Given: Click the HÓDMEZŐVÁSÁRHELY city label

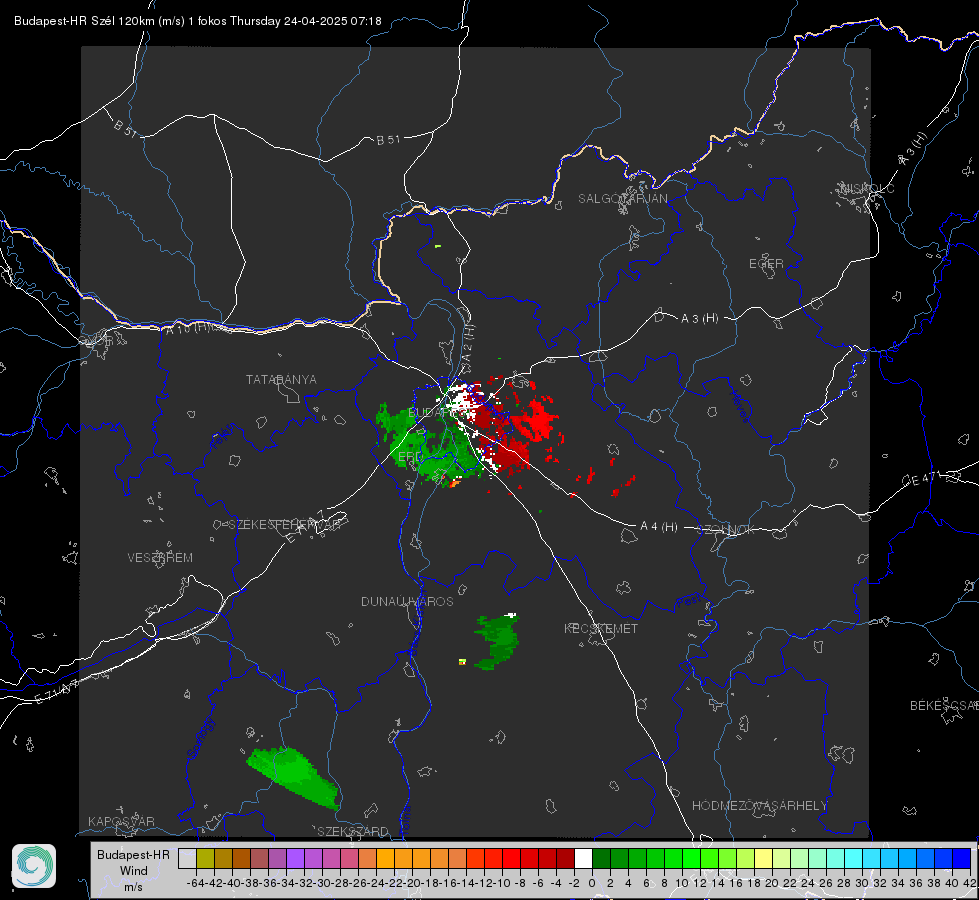Looking at the screenshot, I should click(x=759, y=806).
